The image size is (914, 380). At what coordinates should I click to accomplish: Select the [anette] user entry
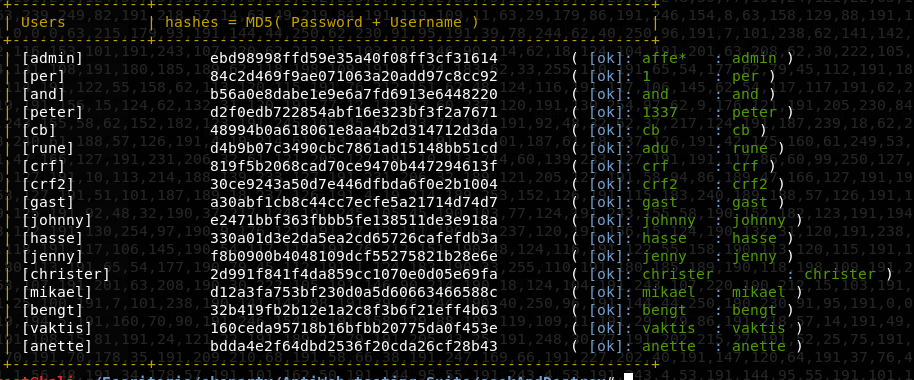57,347
